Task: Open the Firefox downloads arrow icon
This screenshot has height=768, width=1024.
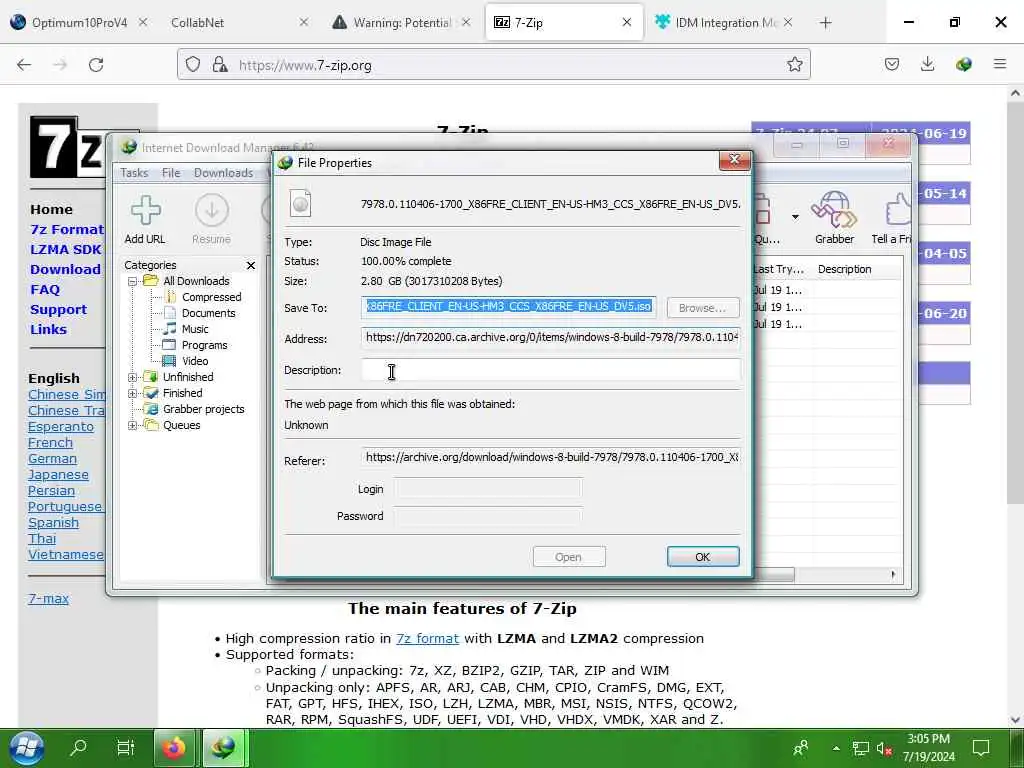Action: click(x=927, y=64)
